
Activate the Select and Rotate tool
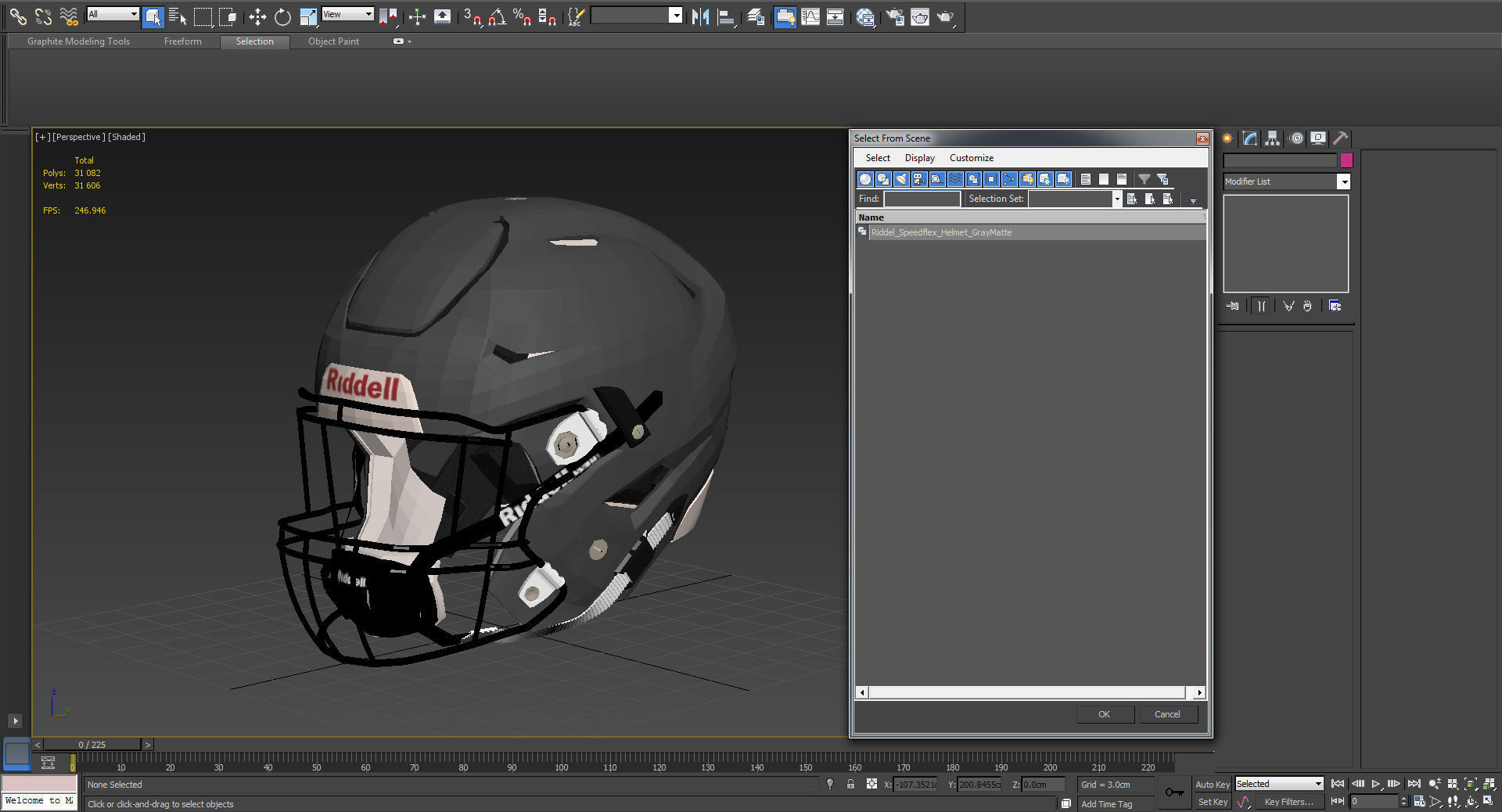coord(282,16)
